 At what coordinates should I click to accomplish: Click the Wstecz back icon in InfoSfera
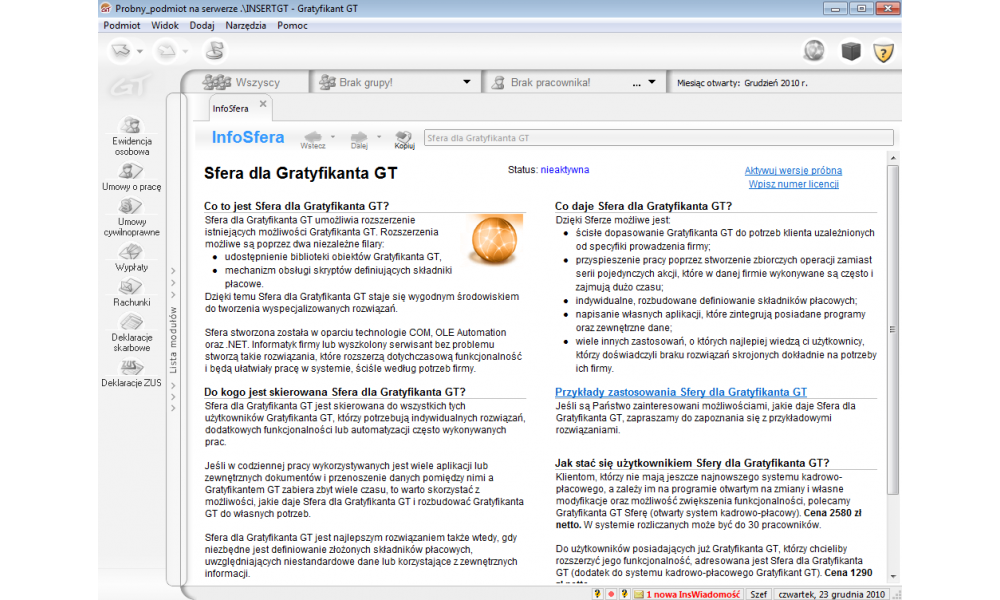coord(312,139)
